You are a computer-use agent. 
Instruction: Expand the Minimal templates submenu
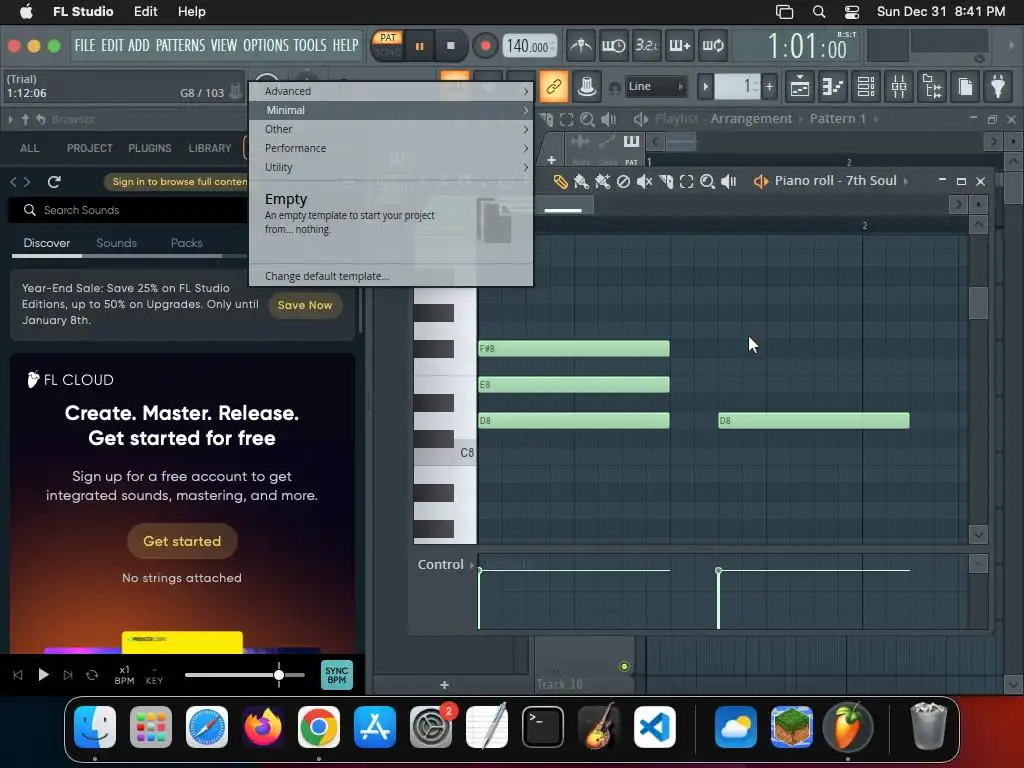[391, 110]
